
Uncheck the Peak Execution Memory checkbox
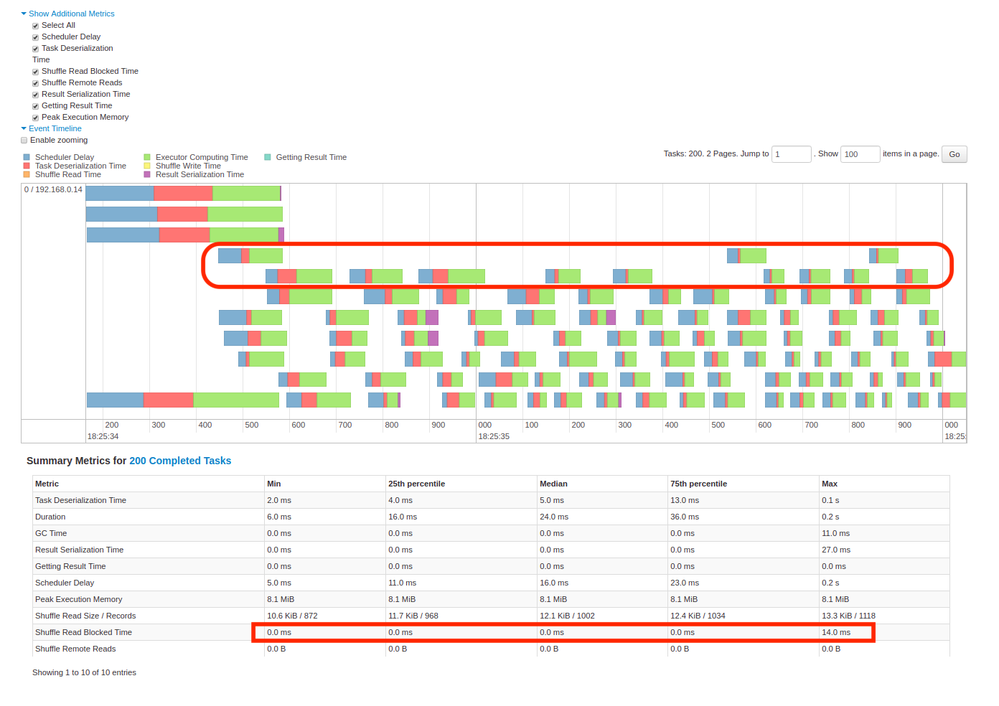[36, 118]
